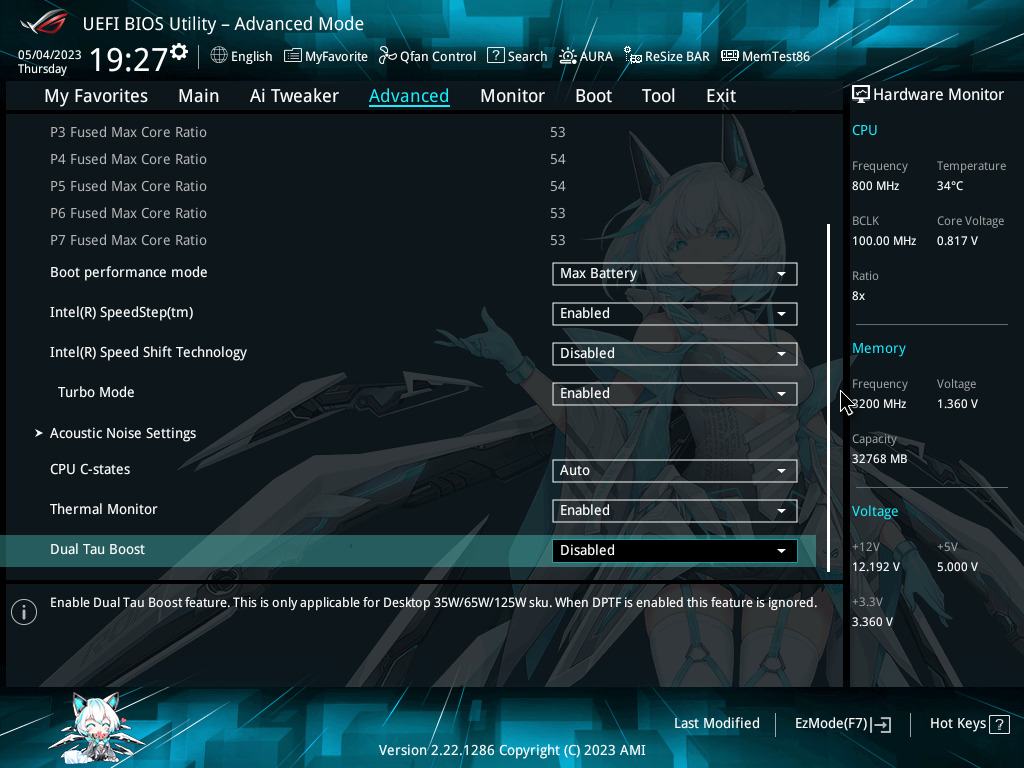1024x768 pixels.
Task: Click the Intel(R) SpeedStep(tm) label
Action: [x=121, y=312]
